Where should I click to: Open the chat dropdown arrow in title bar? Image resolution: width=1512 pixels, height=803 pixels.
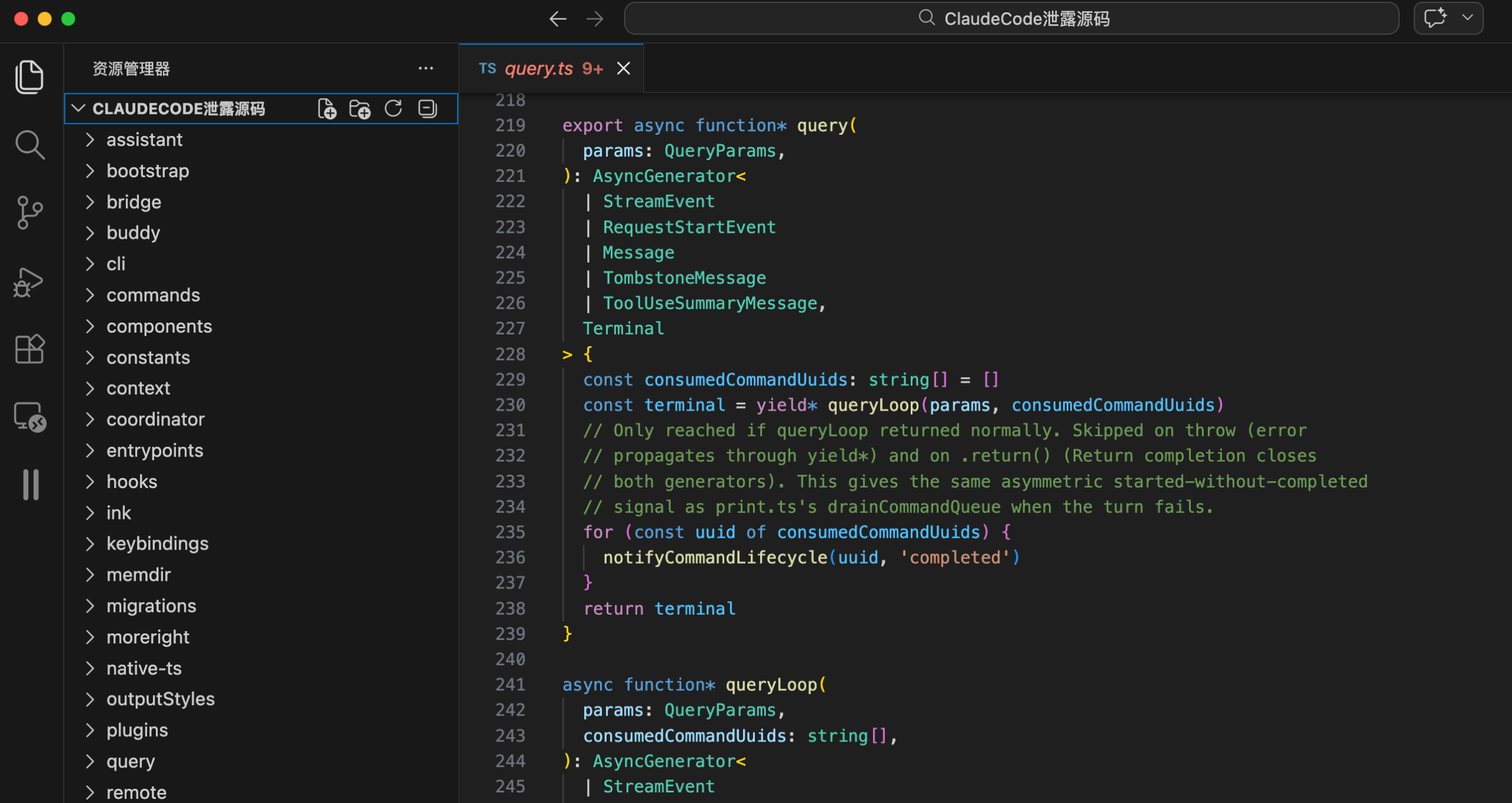[1467, 18]
